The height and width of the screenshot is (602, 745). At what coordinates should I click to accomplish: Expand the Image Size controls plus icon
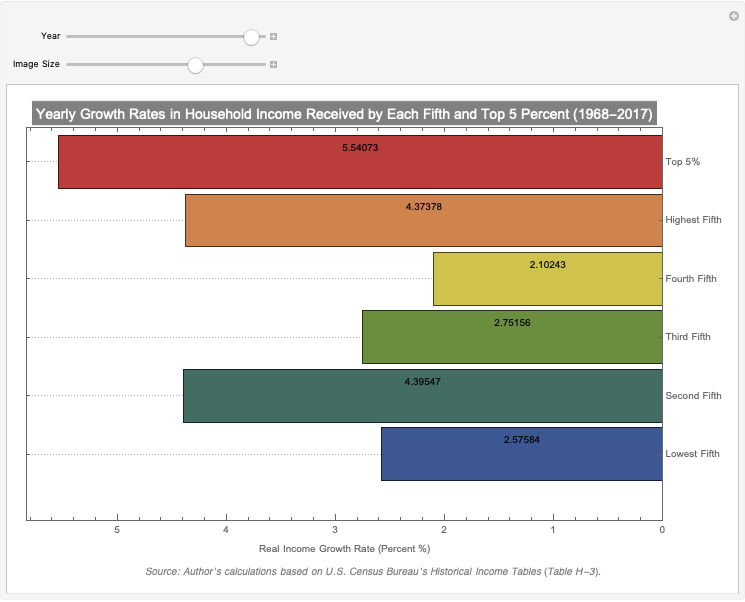click(274, 65)
